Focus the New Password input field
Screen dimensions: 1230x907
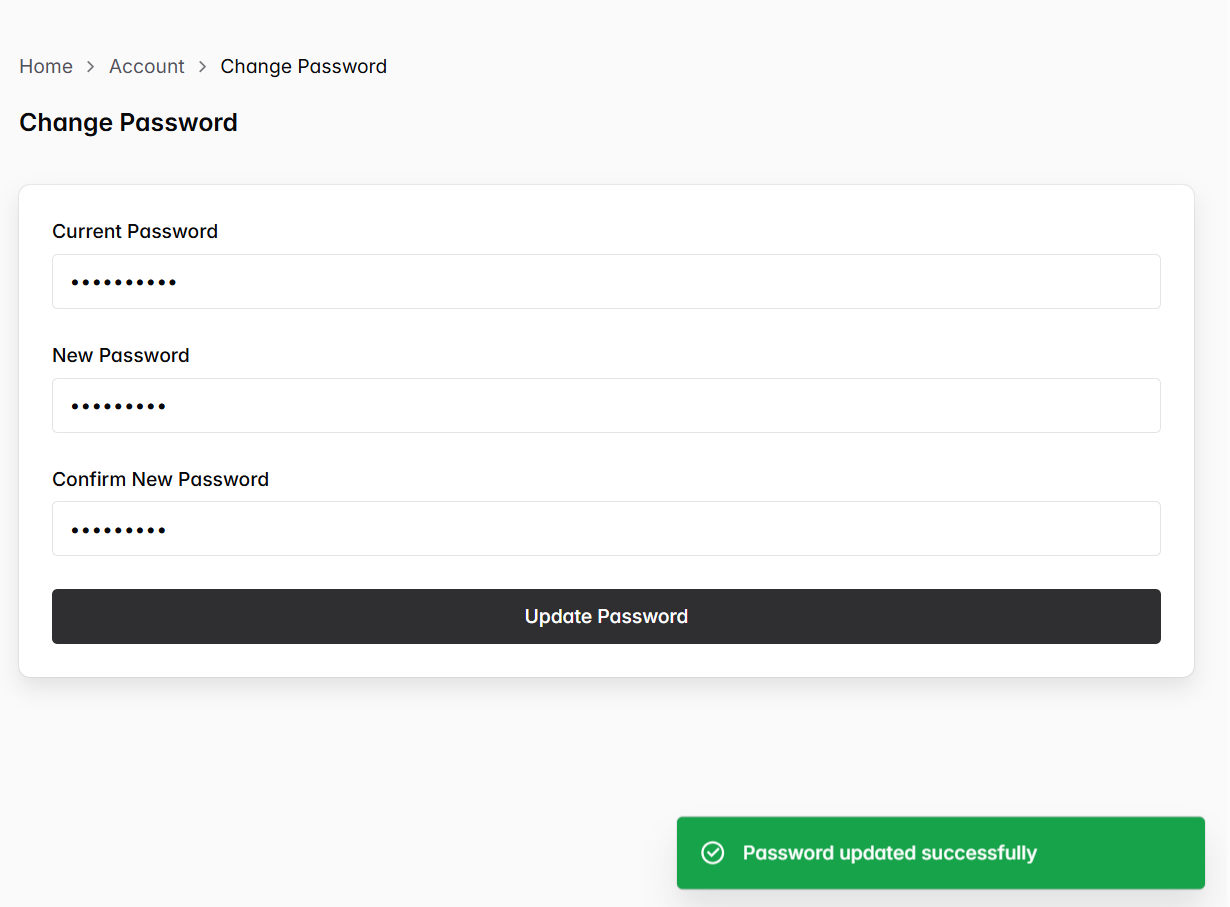point(605,405)
